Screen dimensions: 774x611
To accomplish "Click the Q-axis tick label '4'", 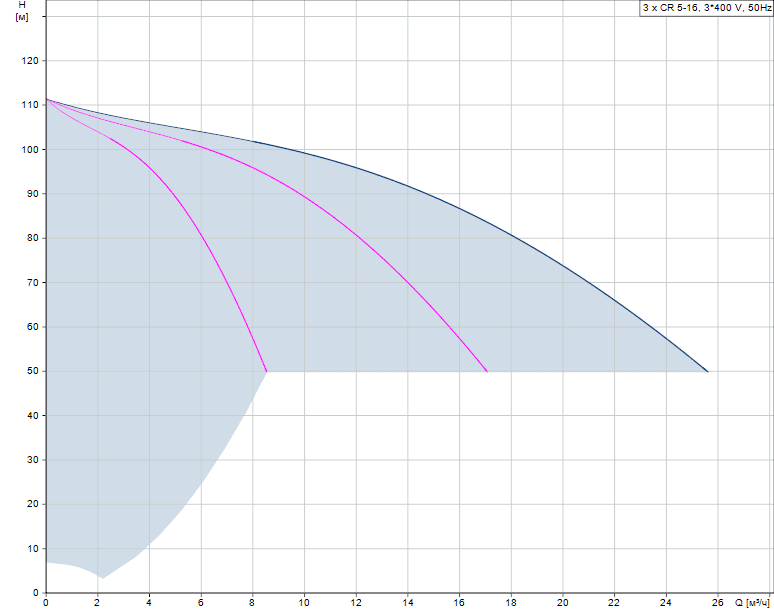I will tap(149, 603).
